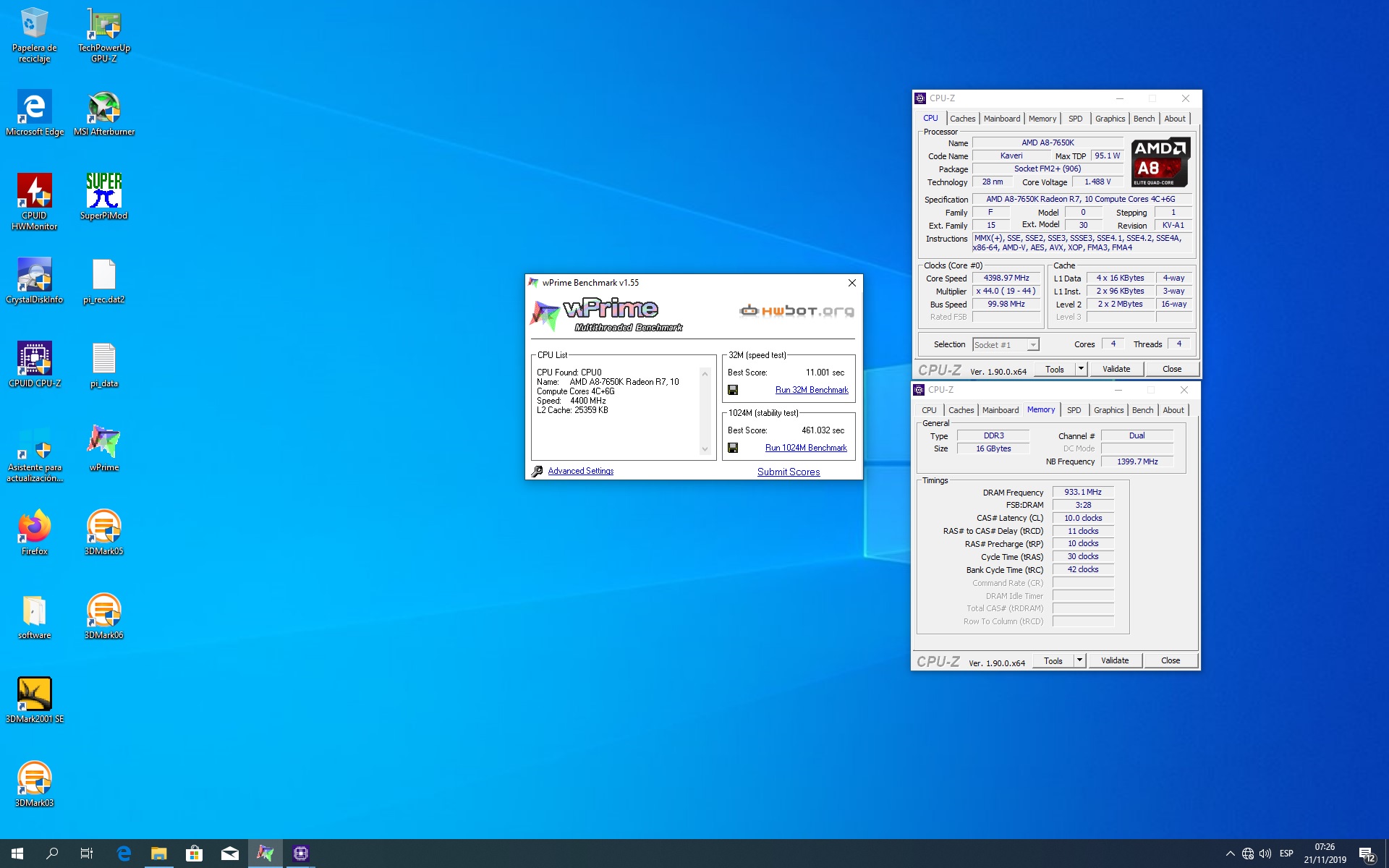Select the pi_rec.dat2 file on desktop

[x=104, y=281]
